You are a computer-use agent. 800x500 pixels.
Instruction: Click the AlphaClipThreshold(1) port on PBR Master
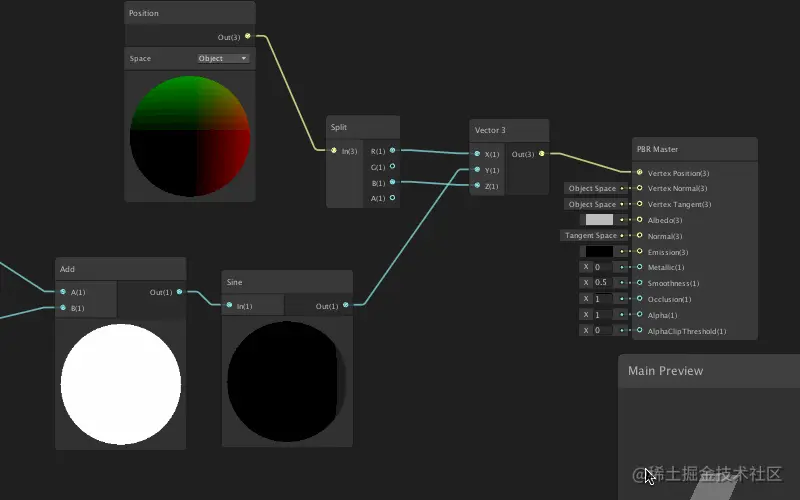click(639, 330)
